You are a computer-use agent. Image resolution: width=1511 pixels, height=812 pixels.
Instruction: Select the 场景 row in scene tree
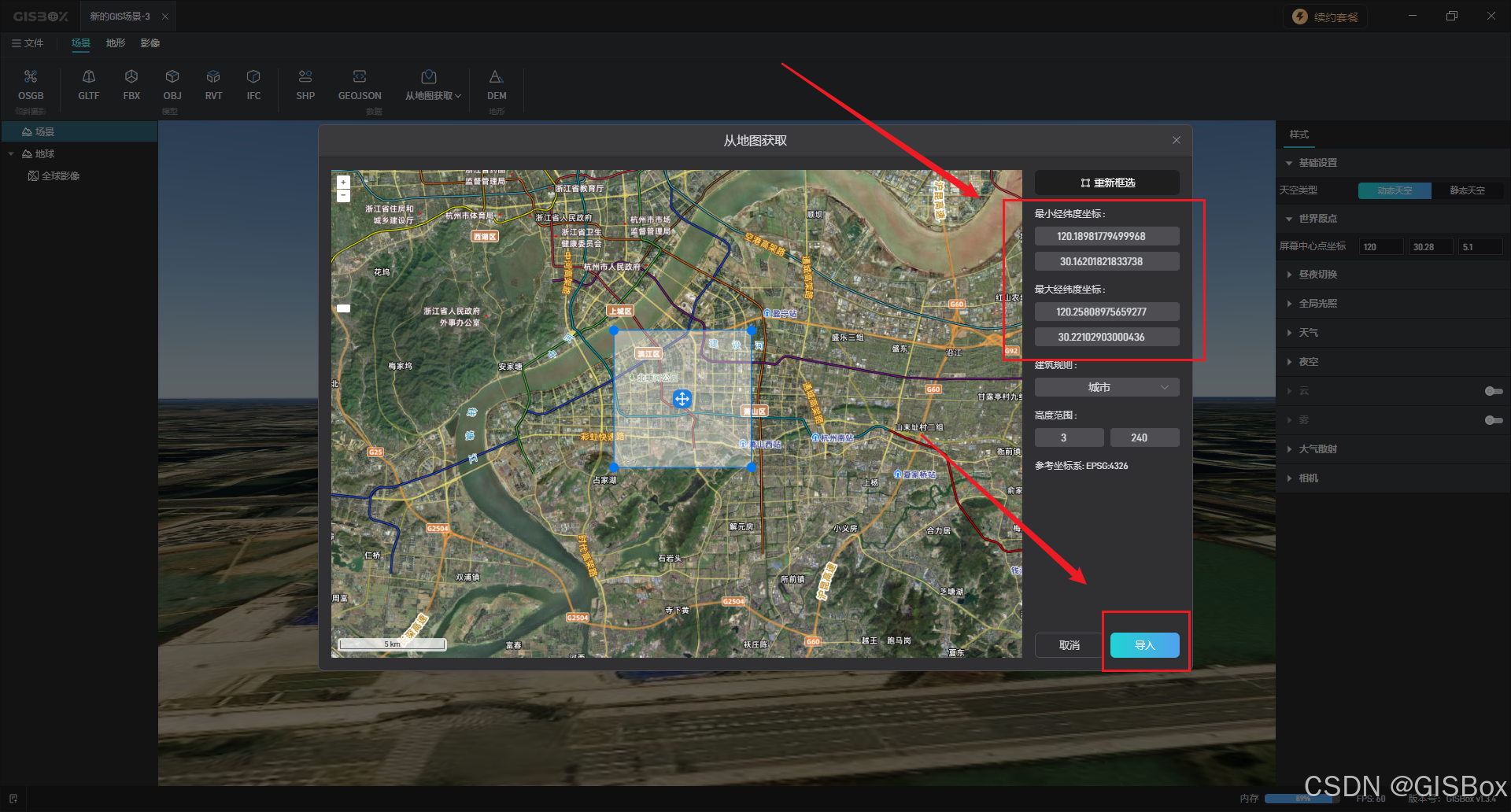(x=79, y=131)
